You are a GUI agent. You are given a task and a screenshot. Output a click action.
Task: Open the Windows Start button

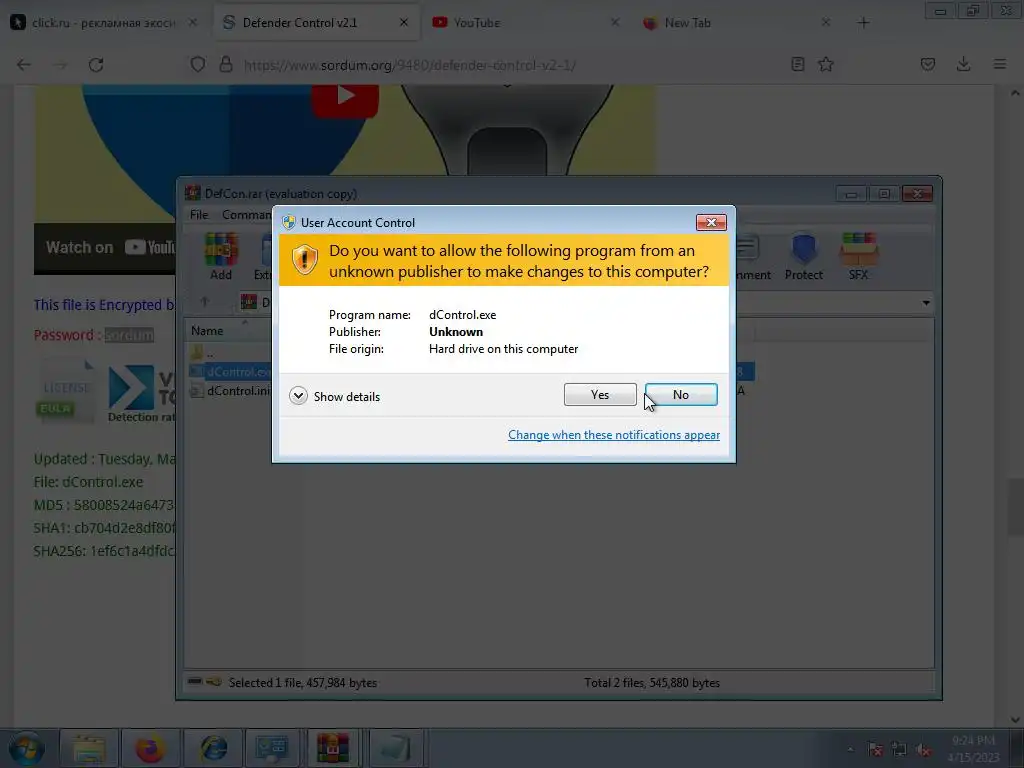pyautogui.click(x=26, y=748)
